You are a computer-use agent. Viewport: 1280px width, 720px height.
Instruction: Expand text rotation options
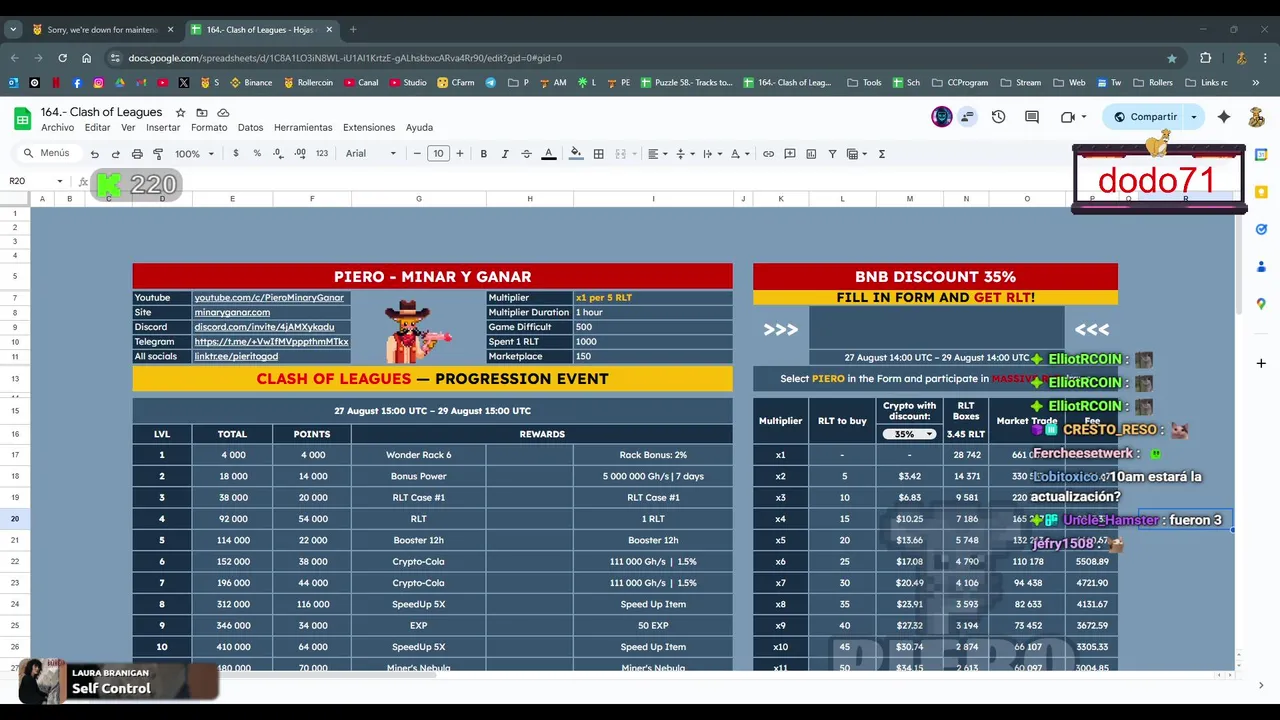[x=740, y=154]
